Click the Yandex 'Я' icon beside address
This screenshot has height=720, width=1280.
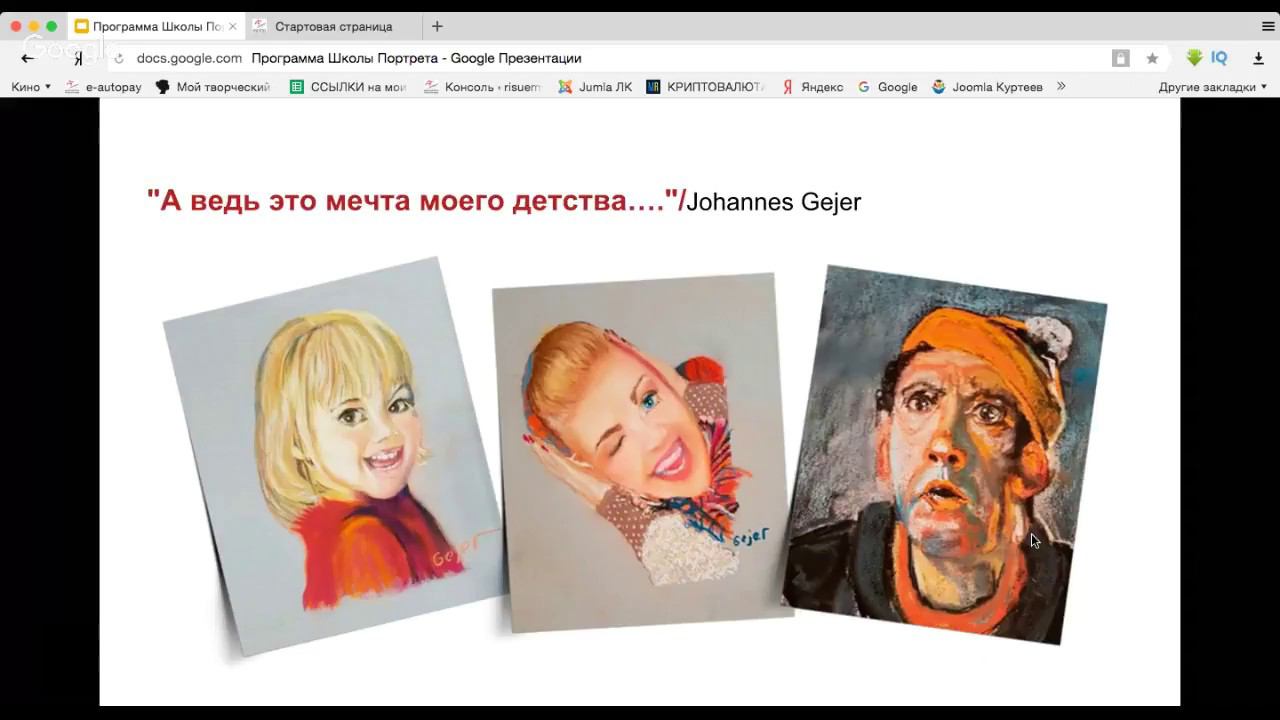(x=78, y=59)
